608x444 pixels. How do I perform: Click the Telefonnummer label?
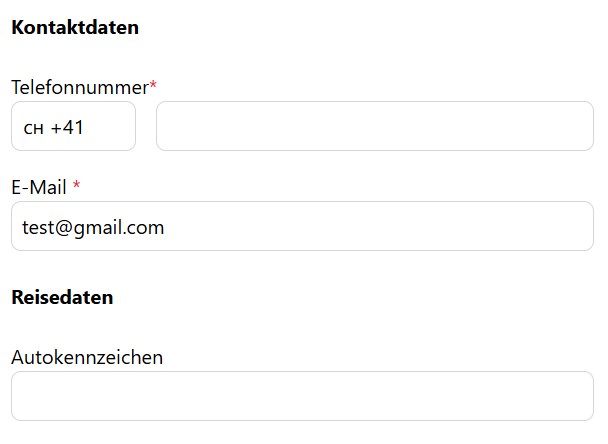click(79, 87)
